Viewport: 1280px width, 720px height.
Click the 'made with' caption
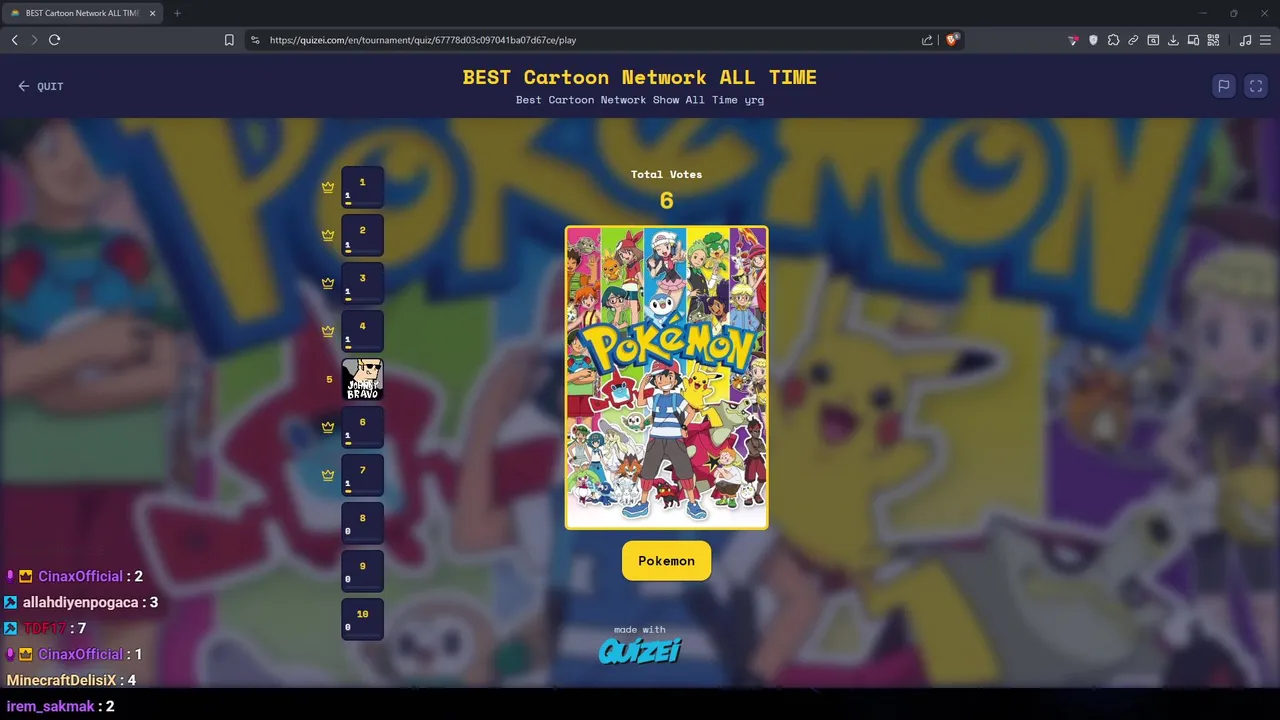(x=640, y=630)
